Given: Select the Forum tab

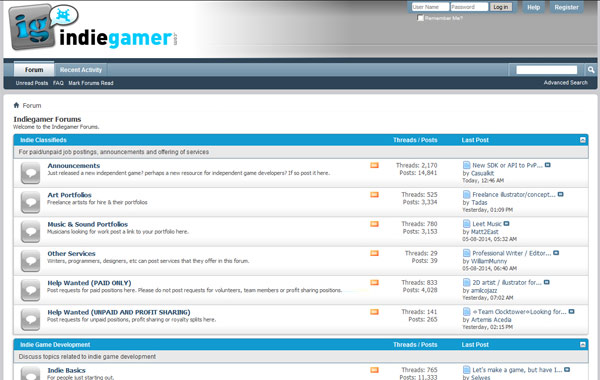Looking at the screenshot, I should tap(34, 70).
